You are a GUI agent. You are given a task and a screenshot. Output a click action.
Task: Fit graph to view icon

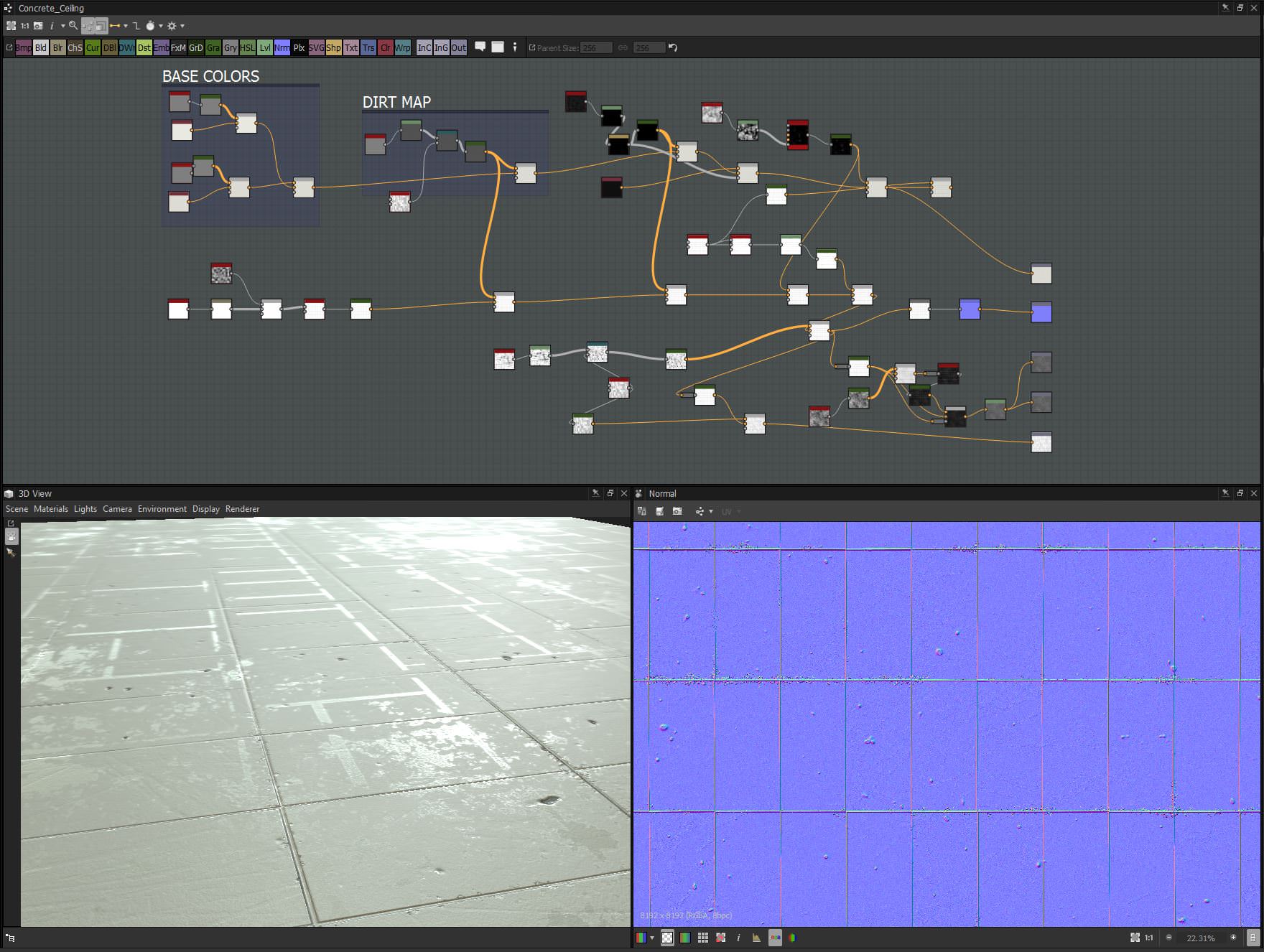tap(11, 26)
